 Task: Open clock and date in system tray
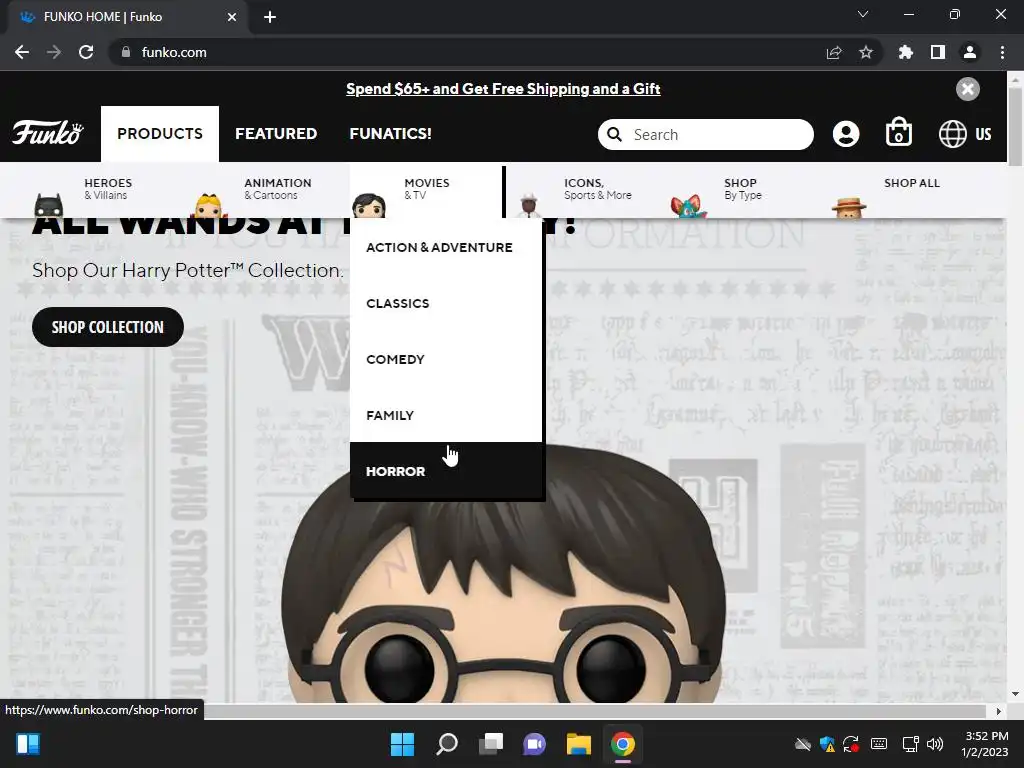pyautogui.click(x=985, y=744)
